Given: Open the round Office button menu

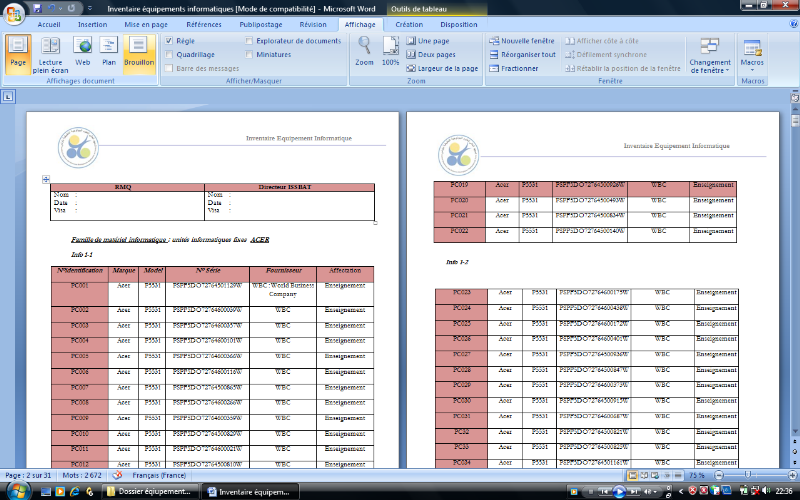Looking at the screenshot, I should (x=14, y=13).
